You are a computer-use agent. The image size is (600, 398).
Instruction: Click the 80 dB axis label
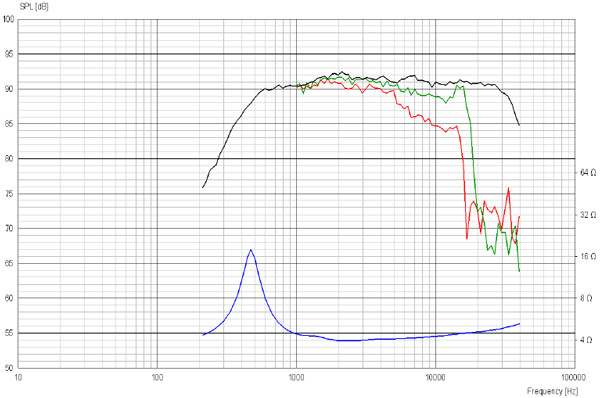tap(9, 158)
